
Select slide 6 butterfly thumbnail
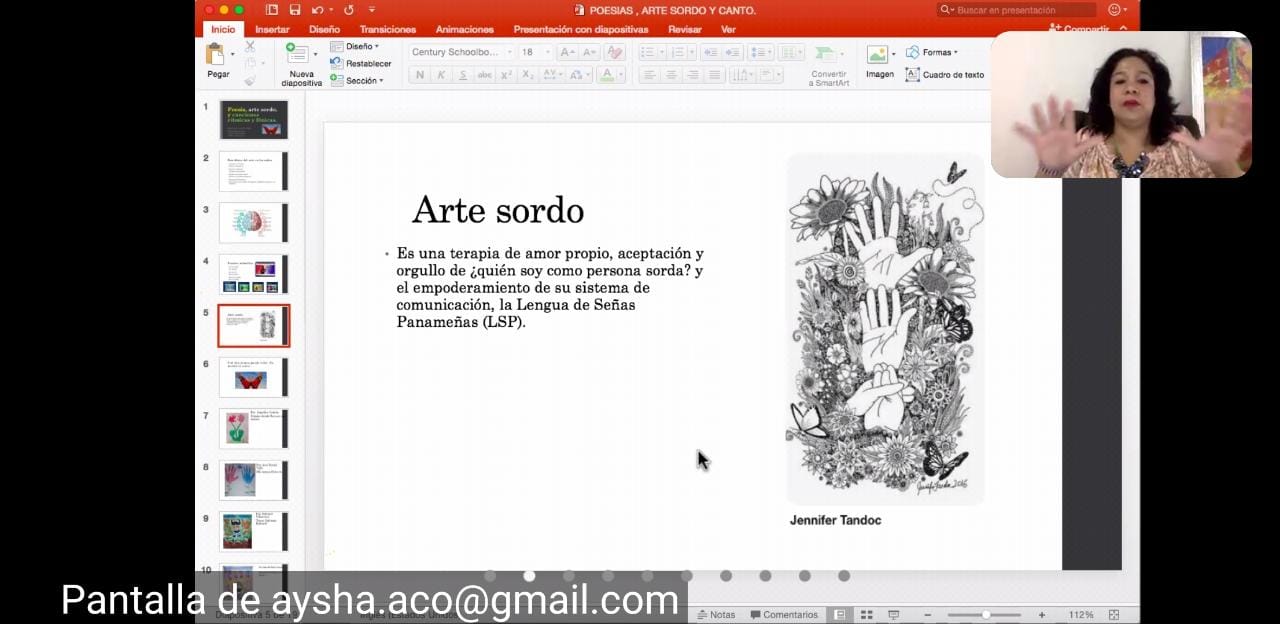tap(254, 377)
